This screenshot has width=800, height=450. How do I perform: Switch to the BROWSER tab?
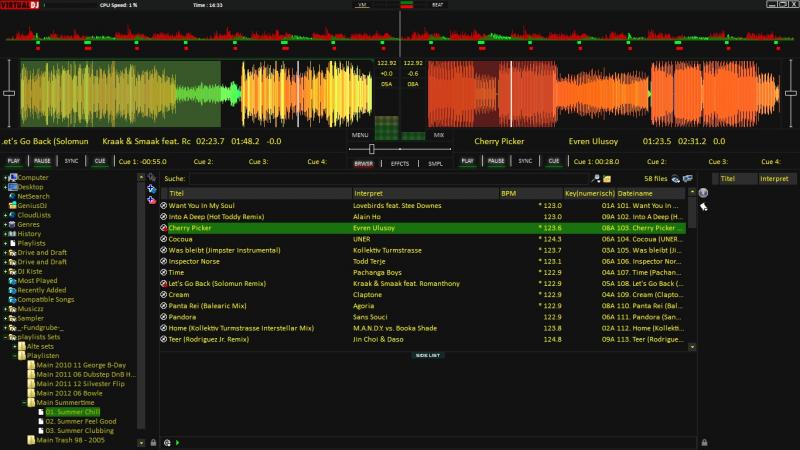pos(364,164)
